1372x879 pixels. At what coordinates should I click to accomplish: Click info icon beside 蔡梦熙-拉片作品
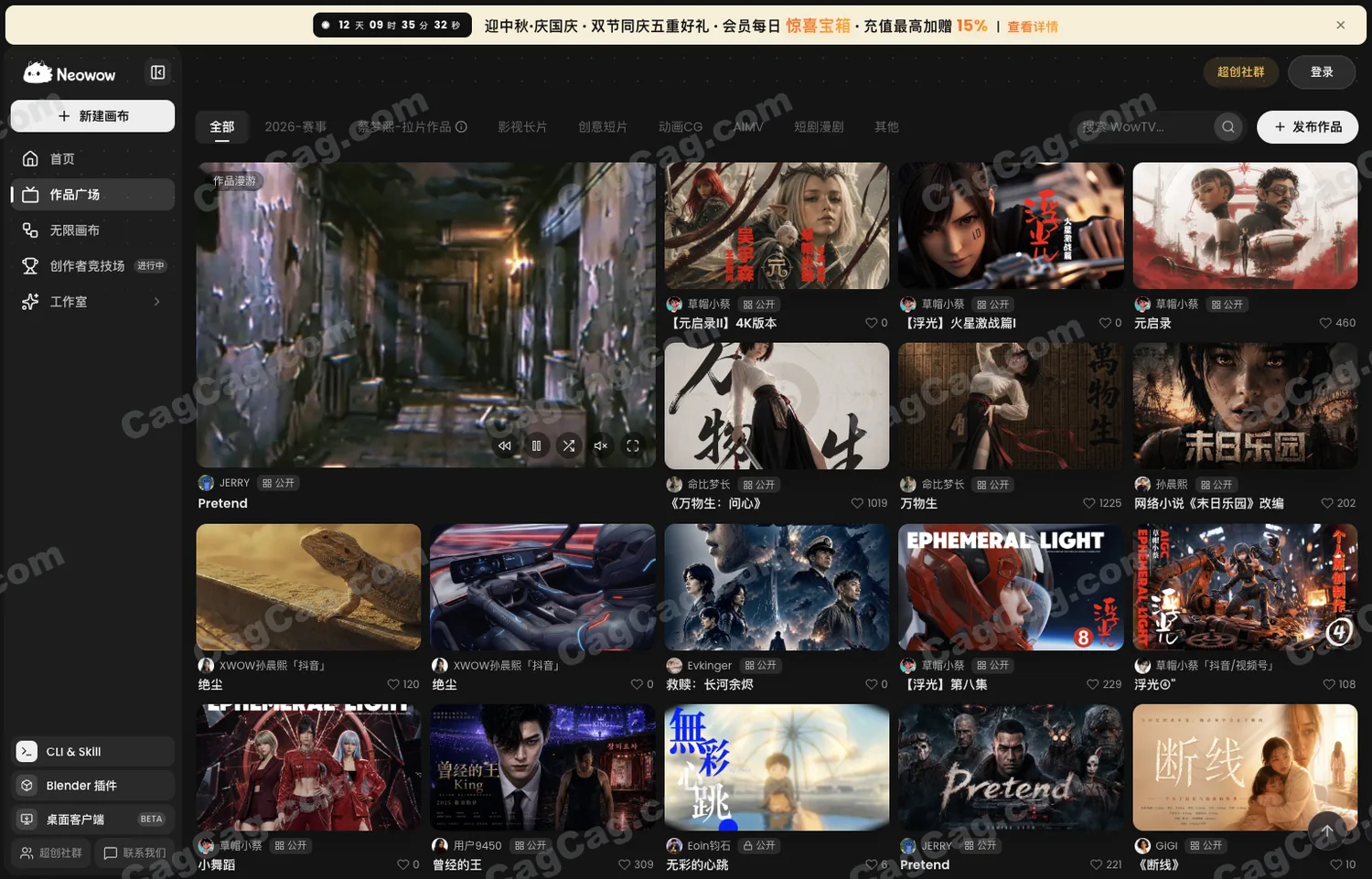coord(462,127)
